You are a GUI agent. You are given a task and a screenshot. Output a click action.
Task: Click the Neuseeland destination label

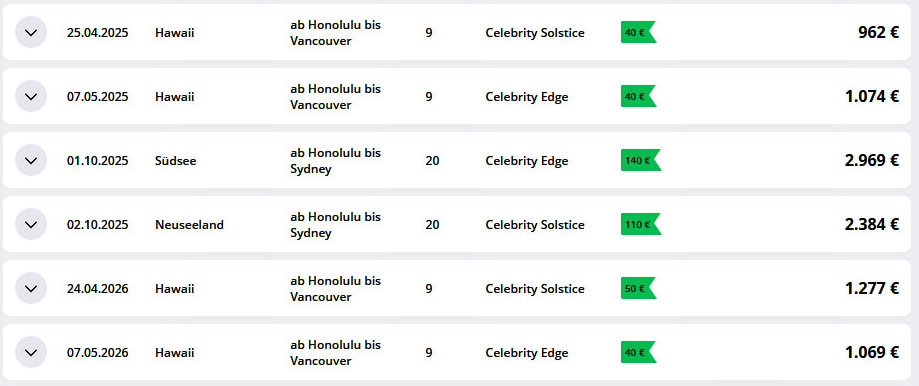189,225
